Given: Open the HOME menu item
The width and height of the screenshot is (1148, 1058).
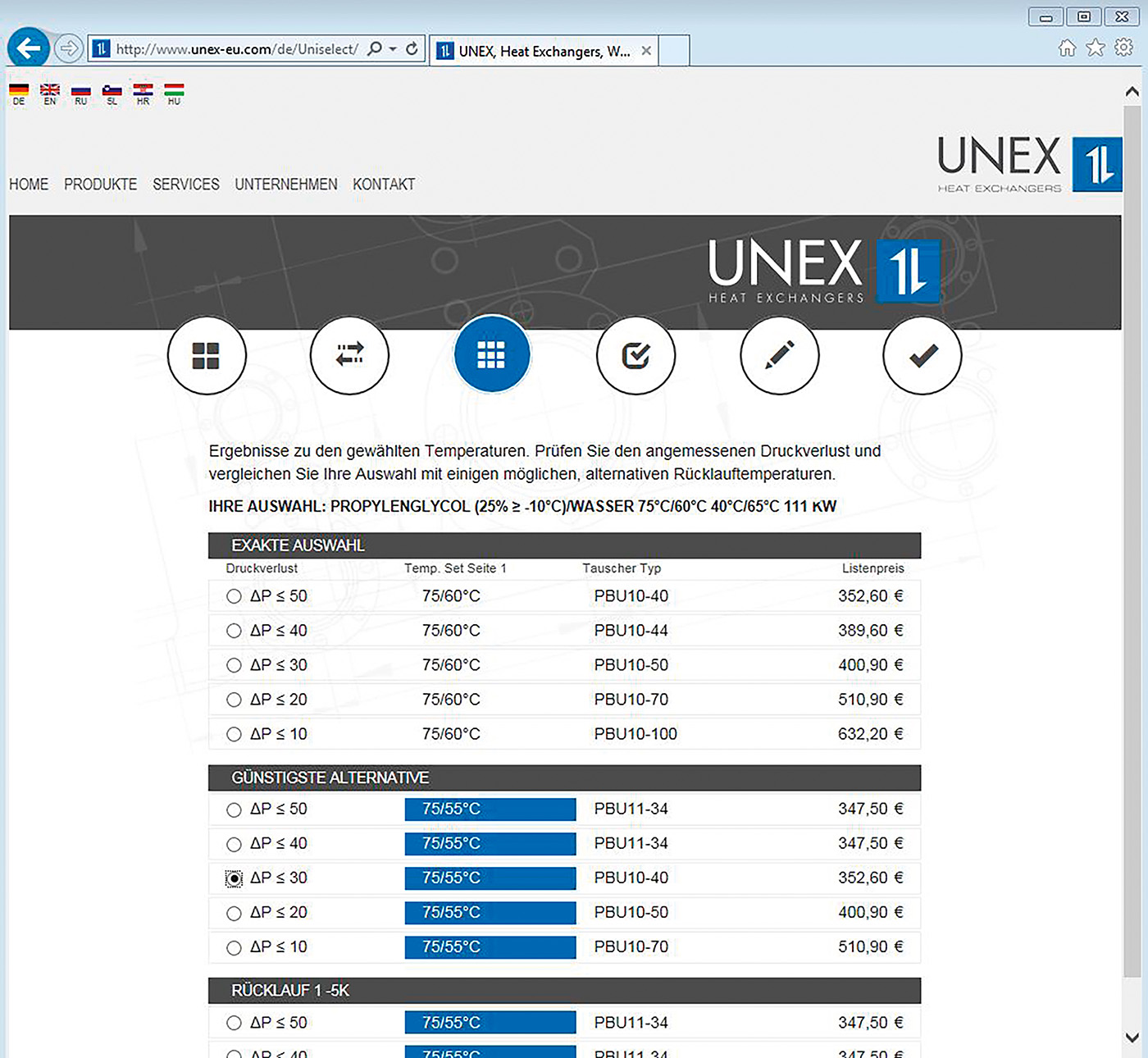Looking at the screenshot, I should 29,185.
